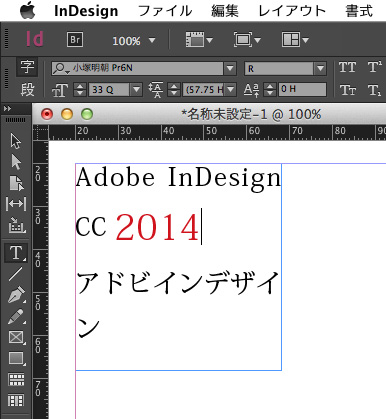
Task: Select the Page tool
Action: pyautogui.click(x=16, y=183)
